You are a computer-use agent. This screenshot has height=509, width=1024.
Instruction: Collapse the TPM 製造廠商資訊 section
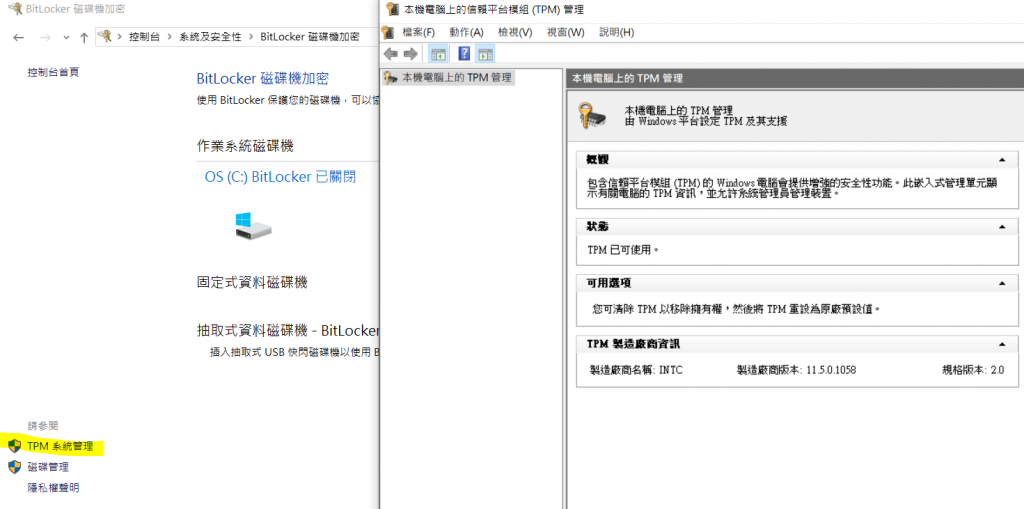1002,344
